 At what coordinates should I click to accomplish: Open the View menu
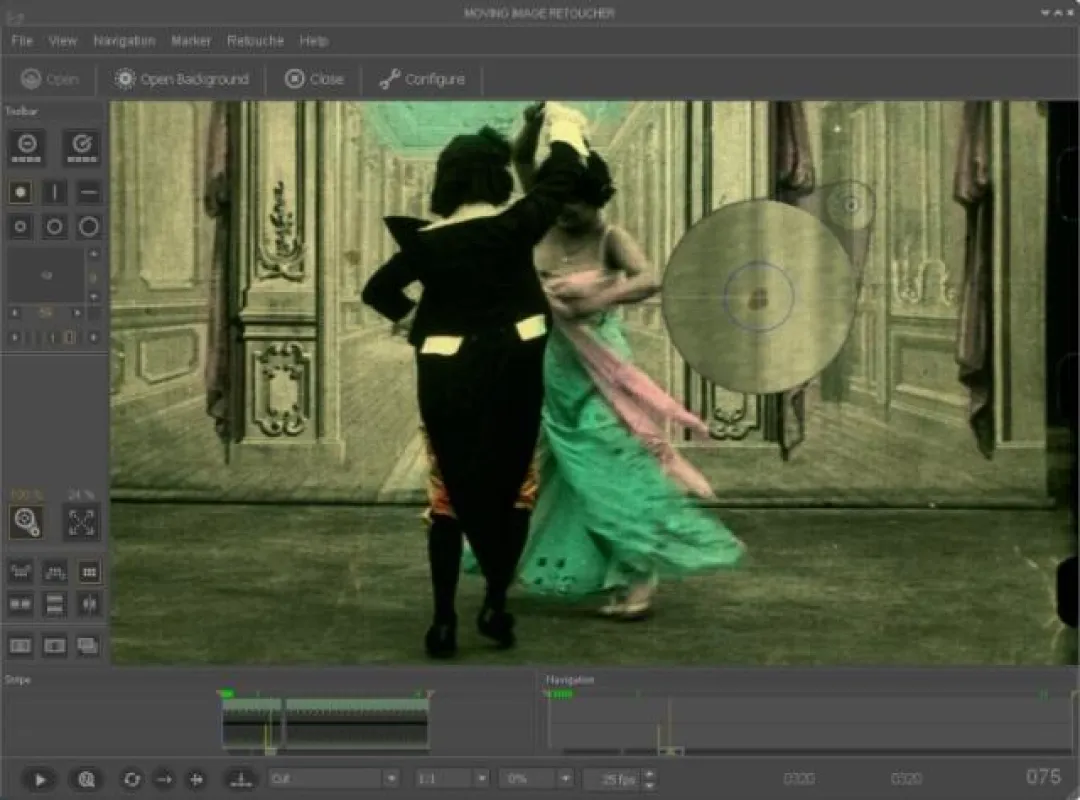(x=62, y=41)
